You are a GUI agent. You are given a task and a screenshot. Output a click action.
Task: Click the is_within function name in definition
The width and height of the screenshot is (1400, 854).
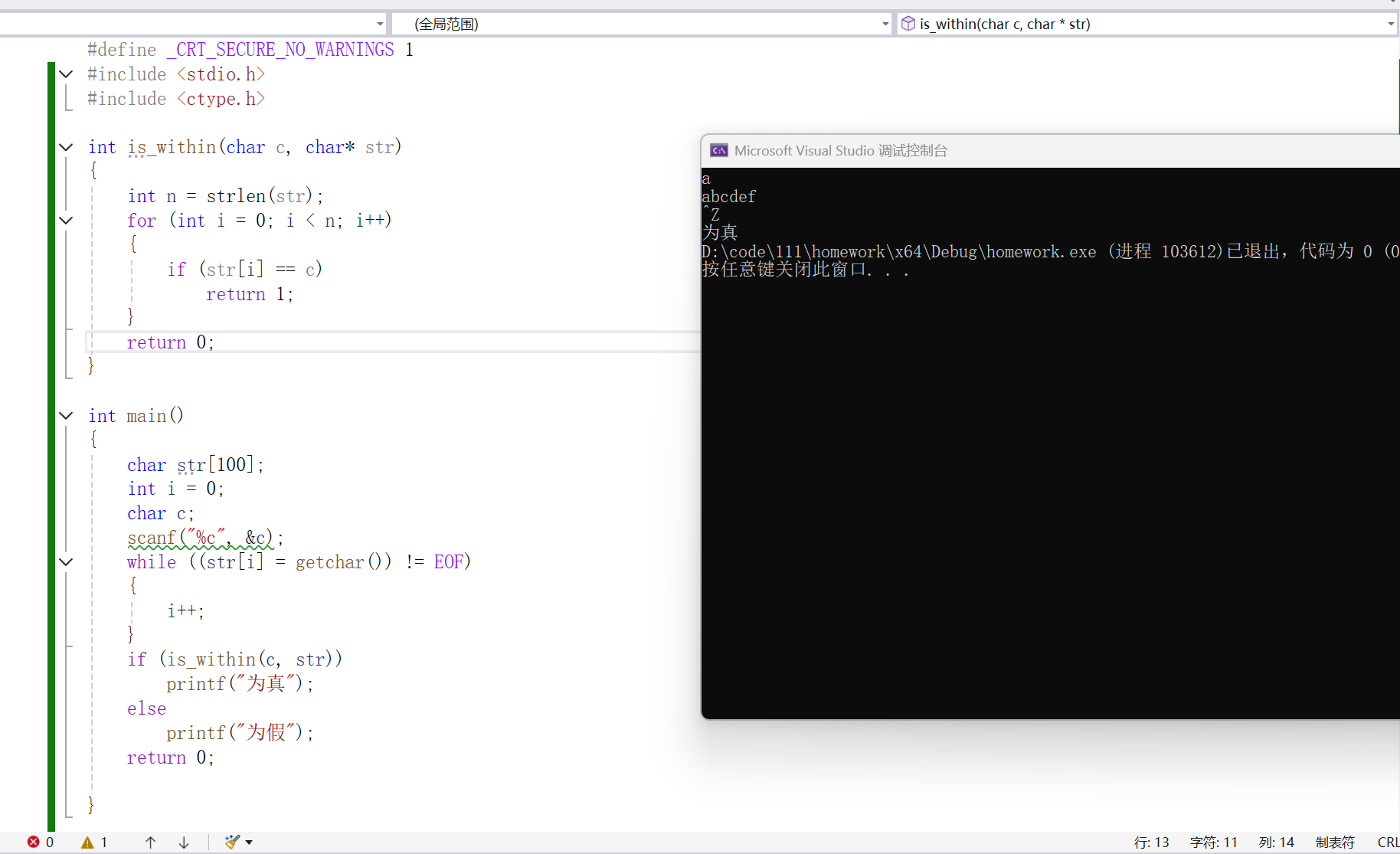coord(172,147)
